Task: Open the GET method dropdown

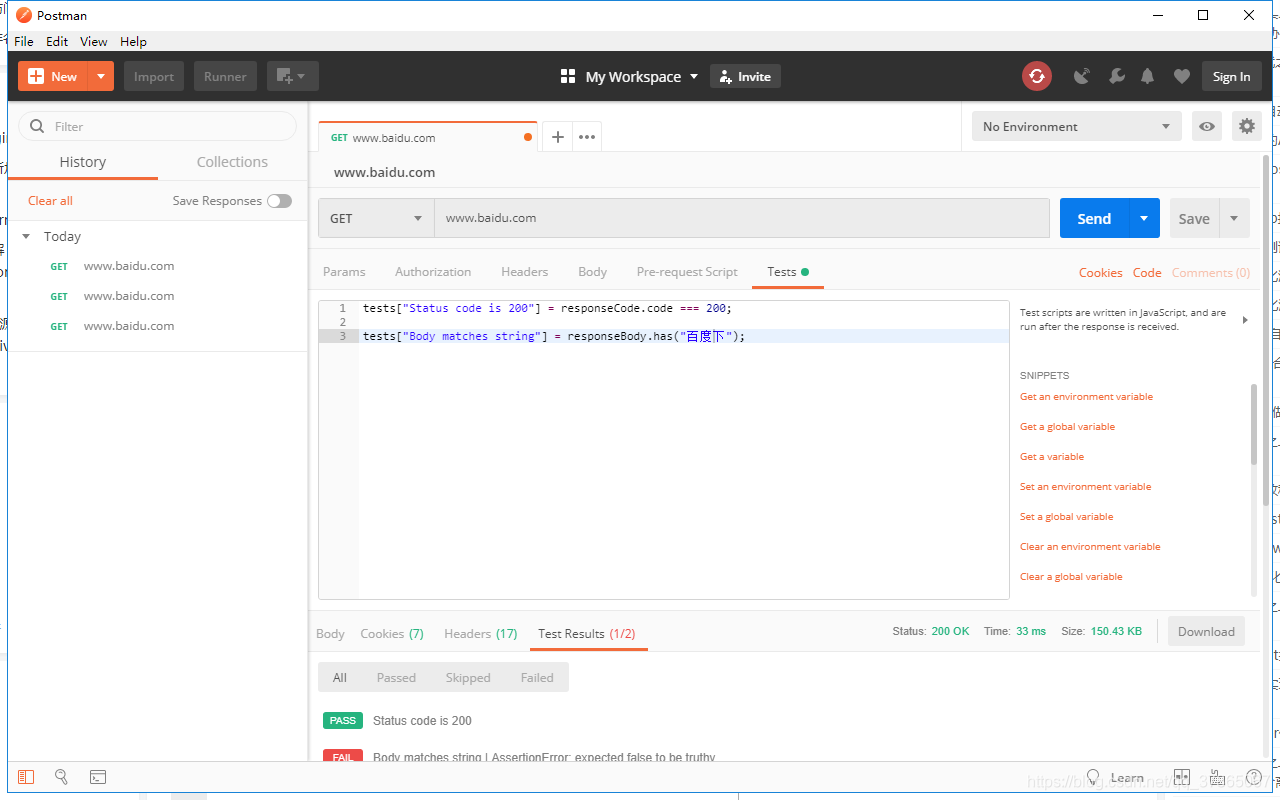Action: [376, 218]
